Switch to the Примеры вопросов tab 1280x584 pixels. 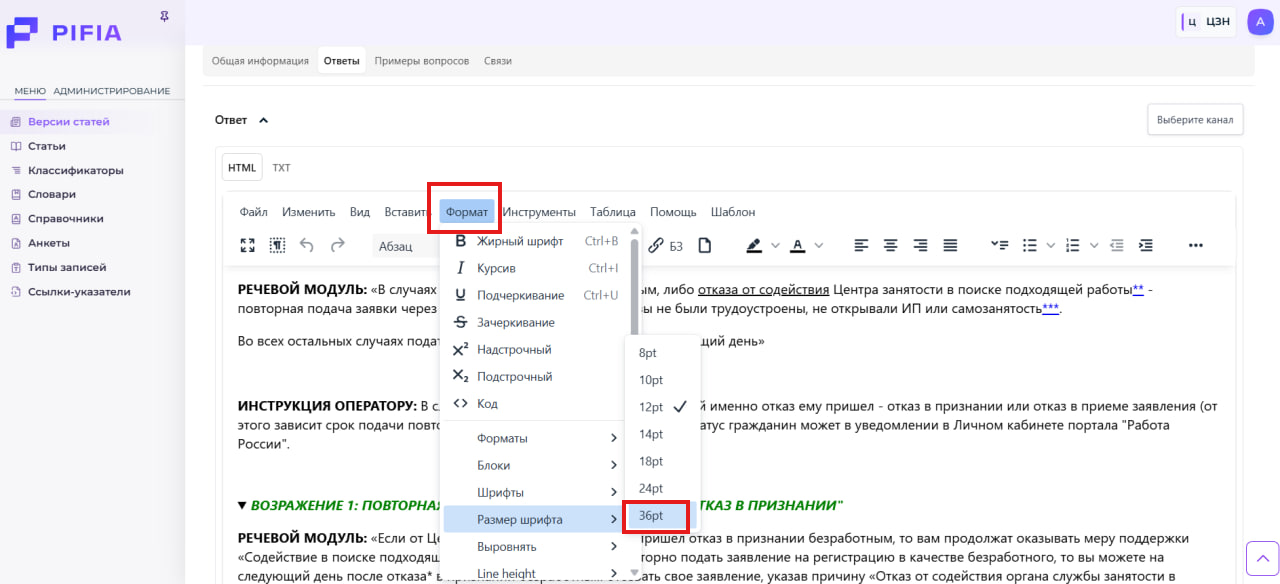coord(421,61)
